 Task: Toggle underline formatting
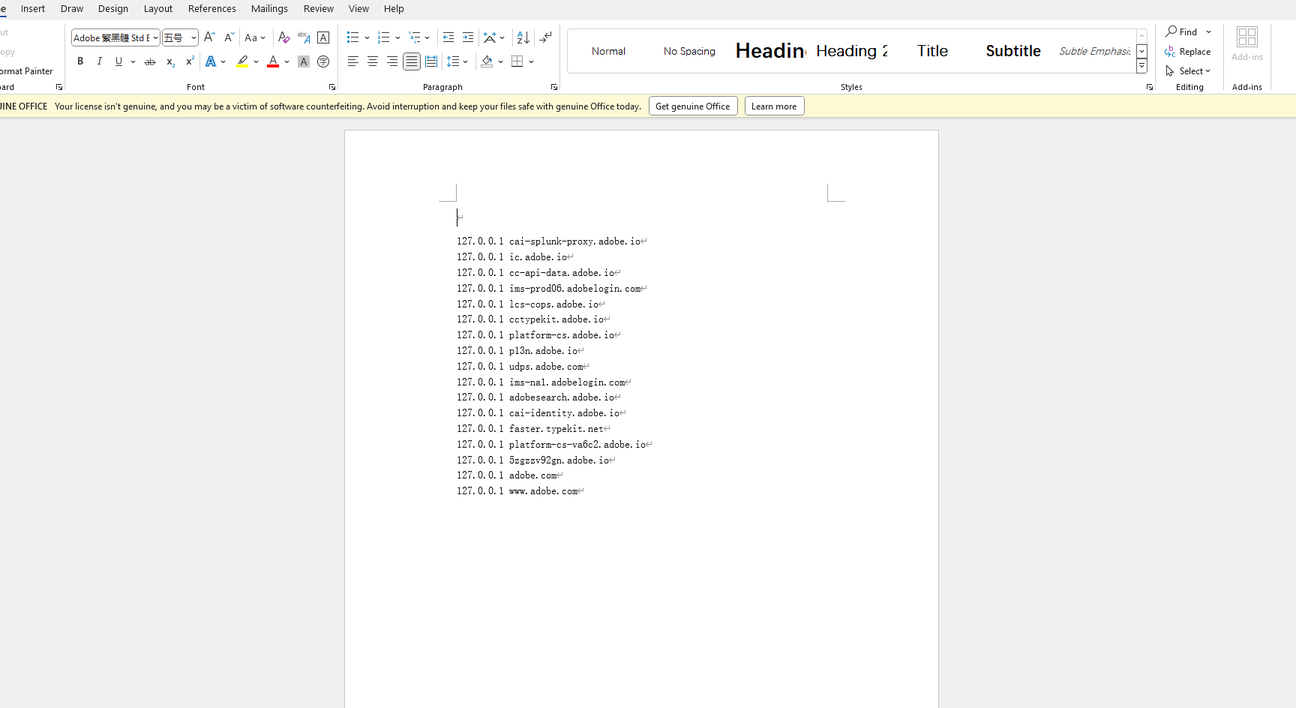click(x=118, y=62)
